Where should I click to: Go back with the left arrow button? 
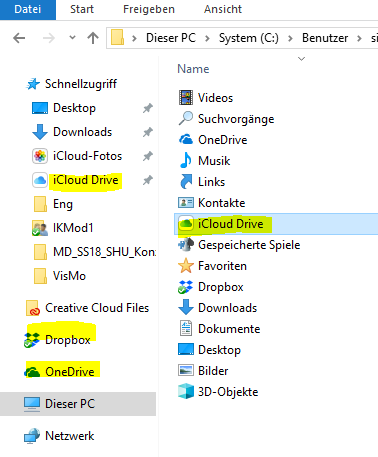click(19, 38)
